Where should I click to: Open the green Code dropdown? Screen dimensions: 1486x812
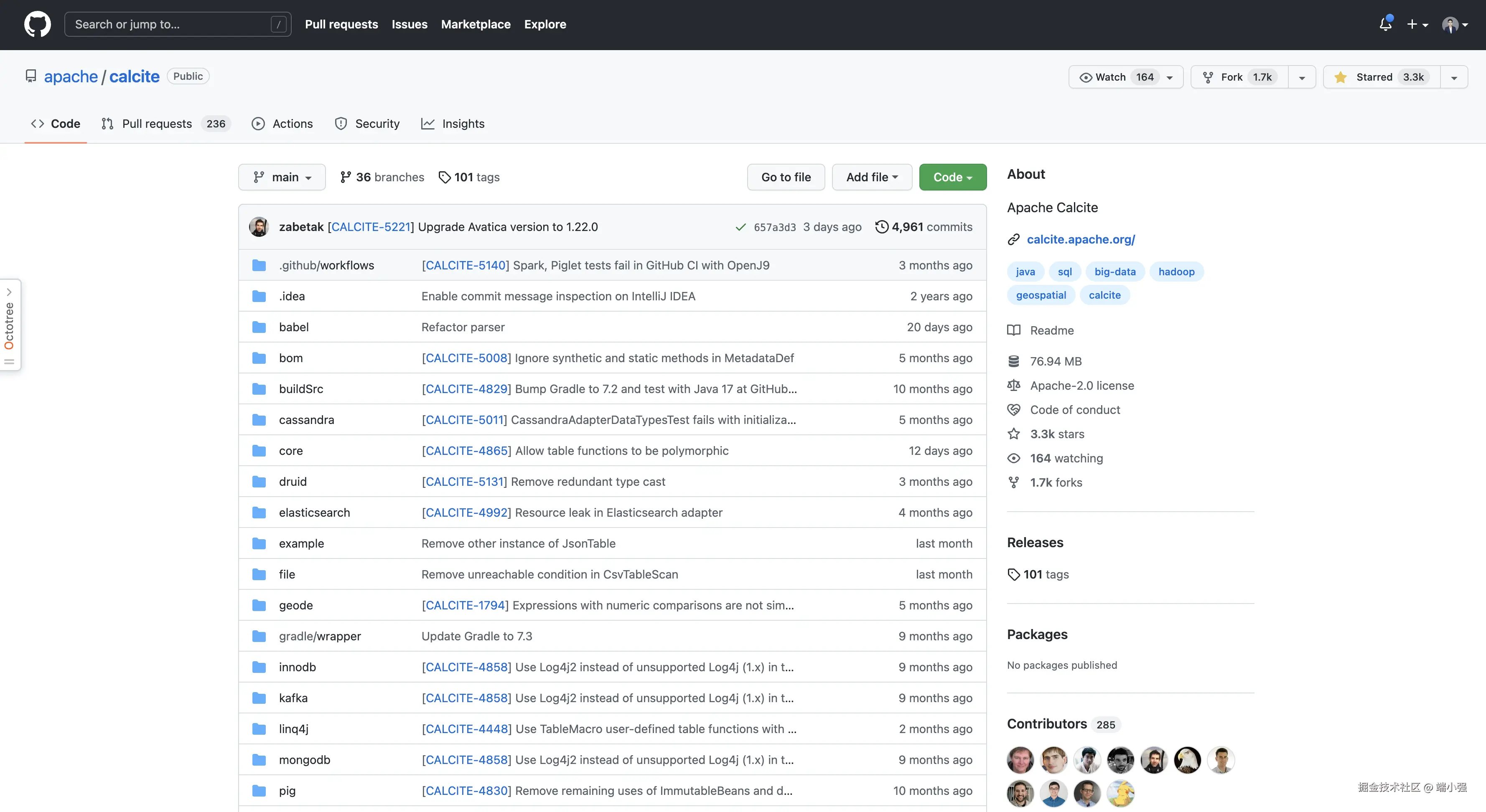point(952,177)
